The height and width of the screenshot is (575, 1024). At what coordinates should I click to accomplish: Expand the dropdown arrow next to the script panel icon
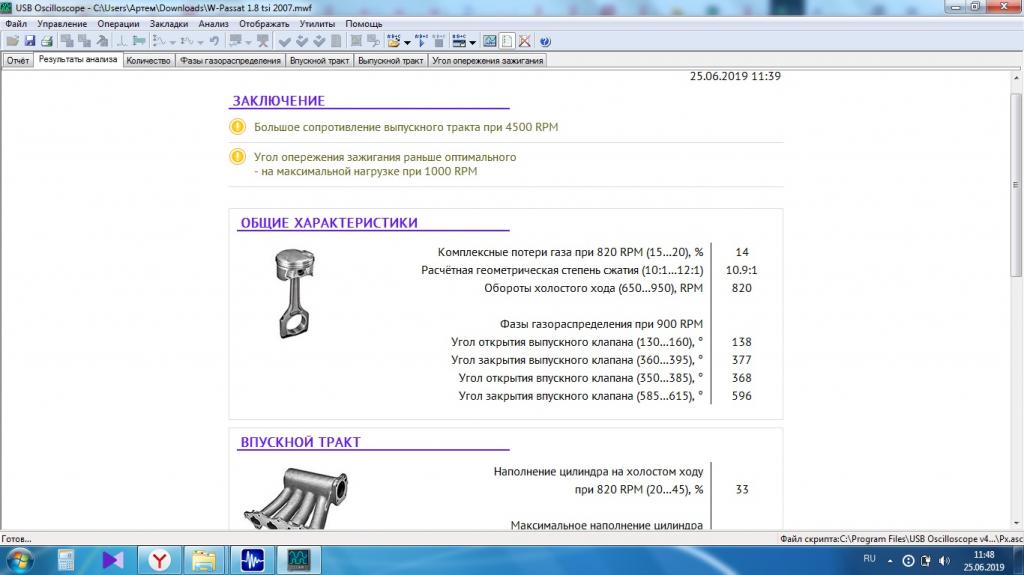click(x=472, y=42)
